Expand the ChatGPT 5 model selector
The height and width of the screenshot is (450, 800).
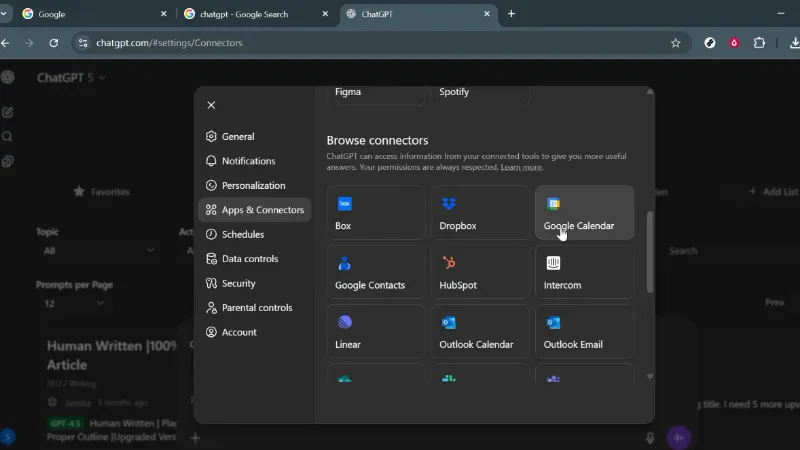(71, 77)
